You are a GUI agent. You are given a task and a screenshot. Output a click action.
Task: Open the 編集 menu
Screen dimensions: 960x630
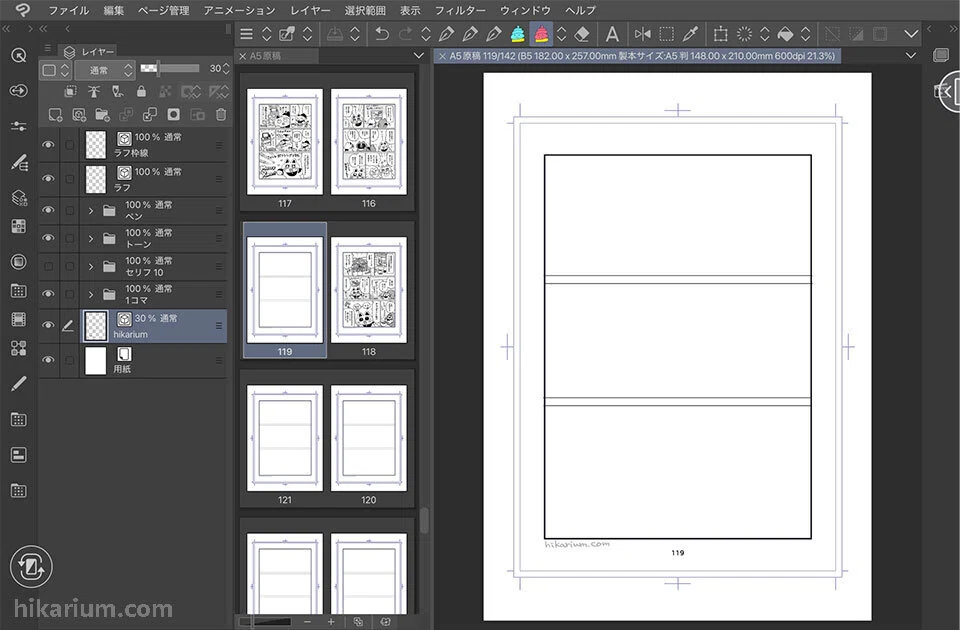113,10
